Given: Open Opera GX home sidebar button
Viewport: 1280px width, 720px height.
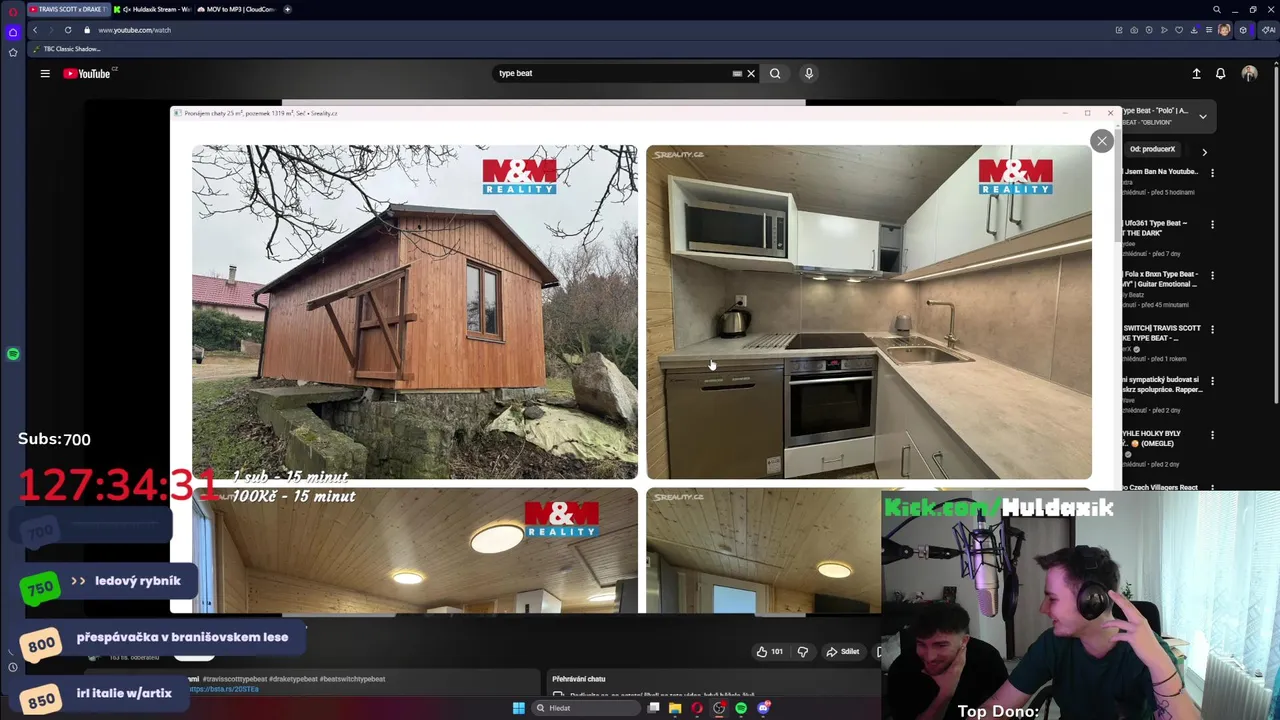Looking at the screenshot, I should 13,32.
